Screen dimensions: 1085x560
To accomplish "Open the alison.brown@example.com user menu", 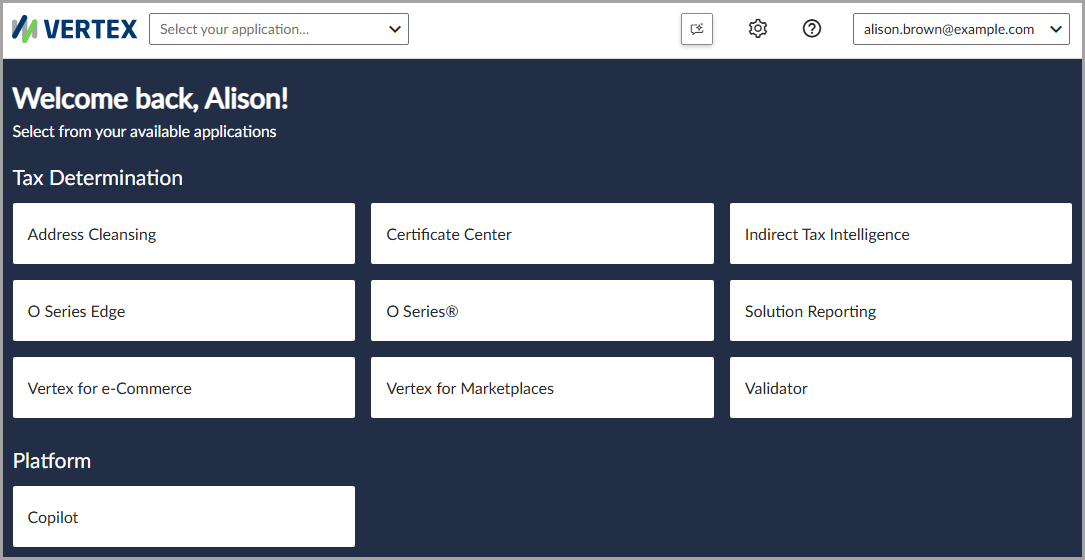I will (961, 29).
